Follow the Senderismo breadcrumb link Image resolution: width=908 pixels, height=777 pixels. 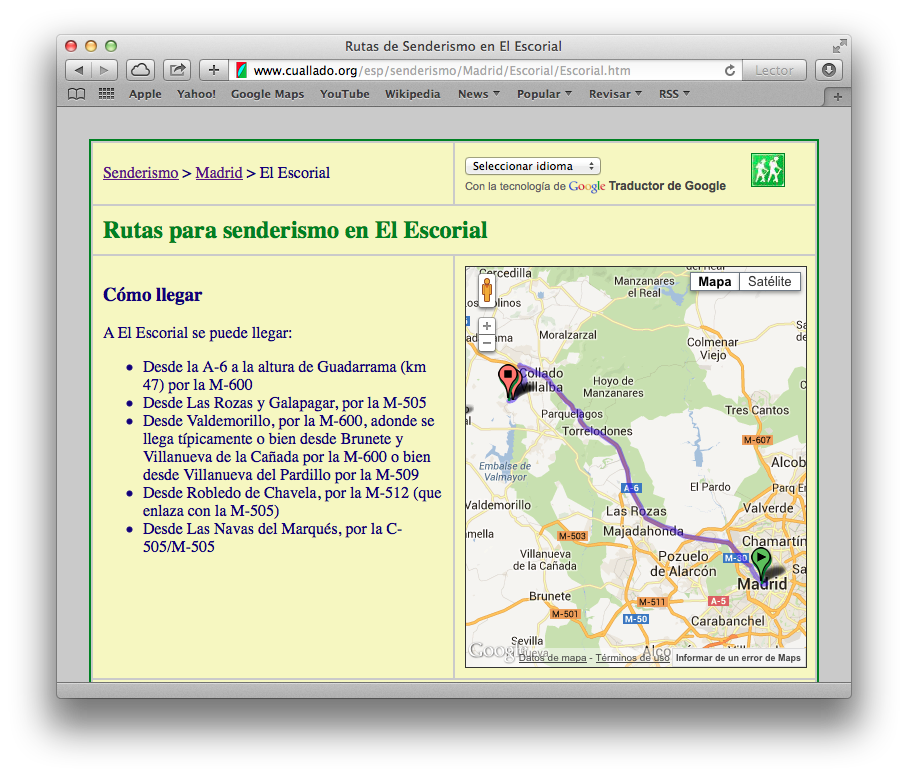coord(141,173)
